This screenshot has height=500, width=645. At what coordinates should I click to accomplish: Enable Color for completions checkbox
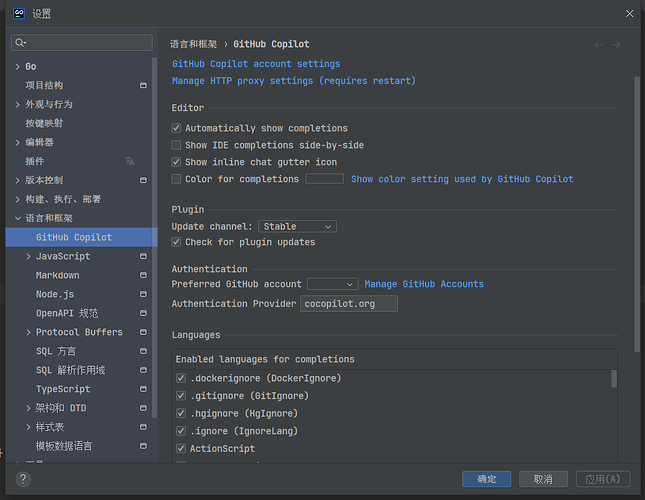tap(176, 179)
